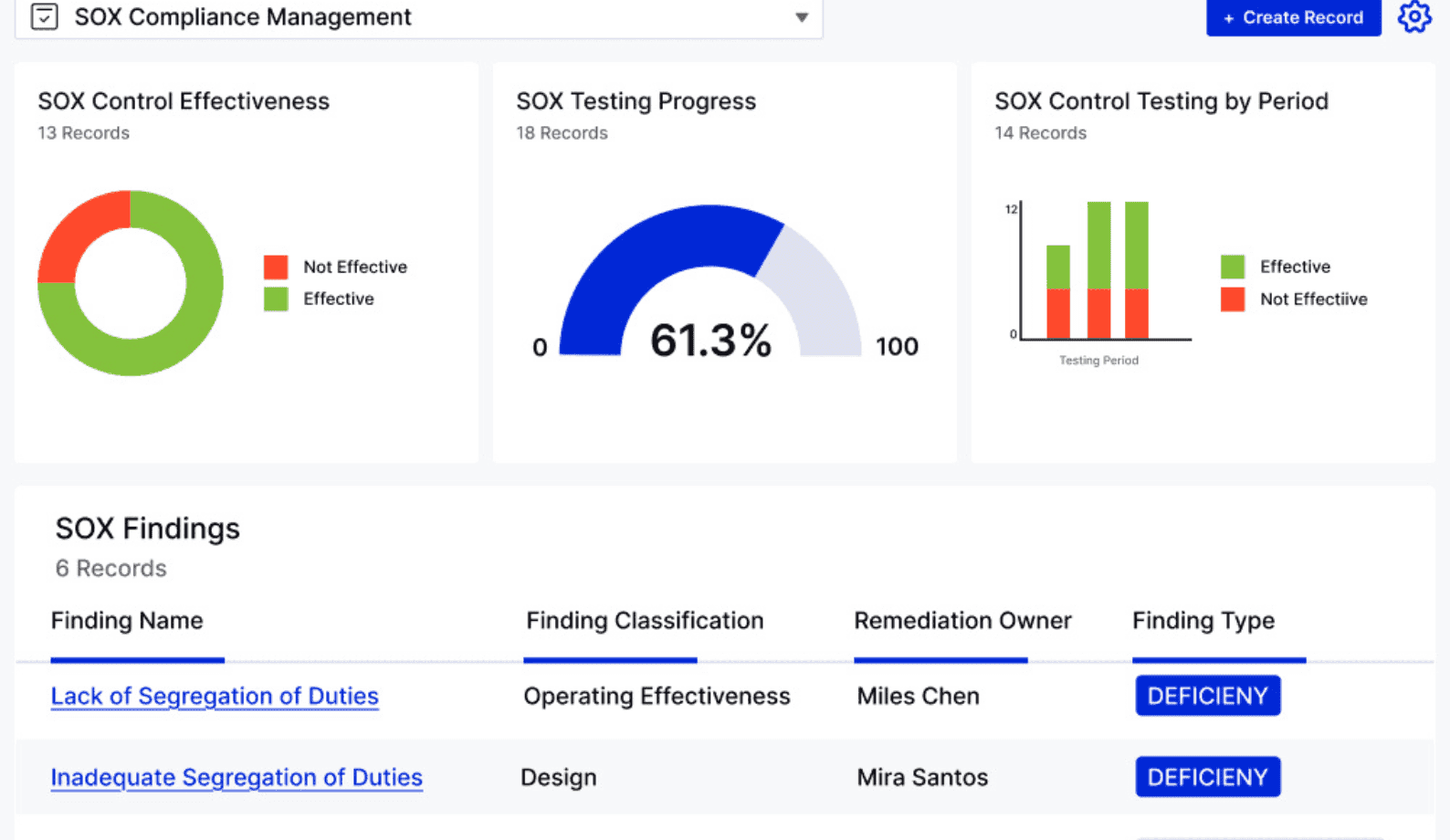Select the SOX Control Effectiveness card title

[x=184, y=101]
